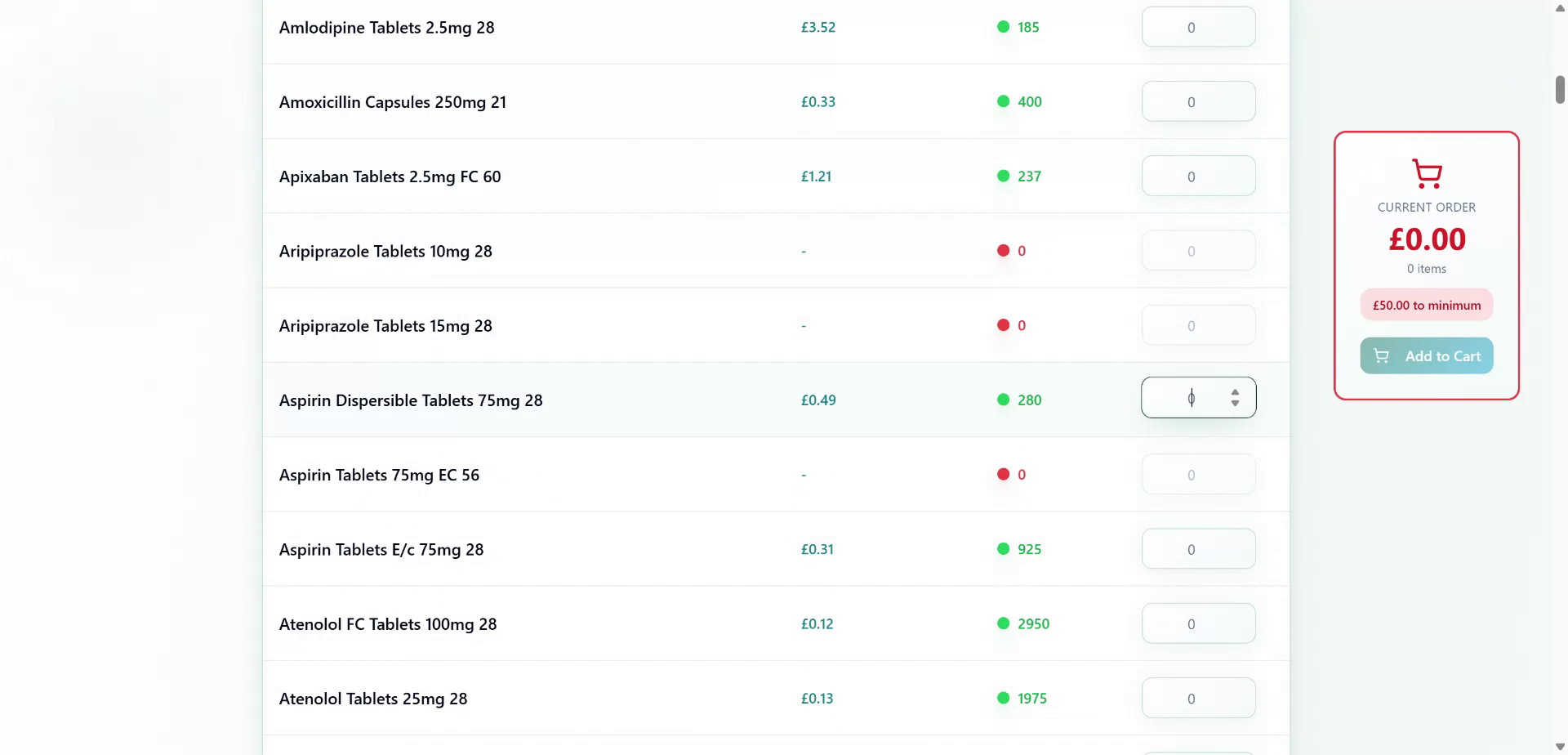Increase Aspirin Dispersible quantity with up arrow

tap(1235, 392)
